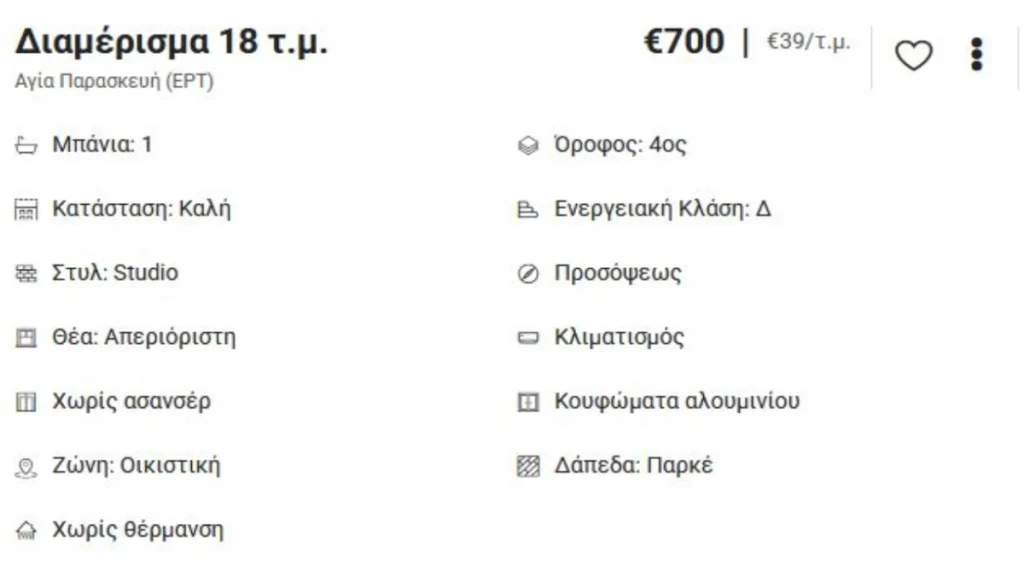This screenshot has height=576, width=1024.
Task: Click the air conditioner icon beside Κλιματισμός
Action: [528, 338]
